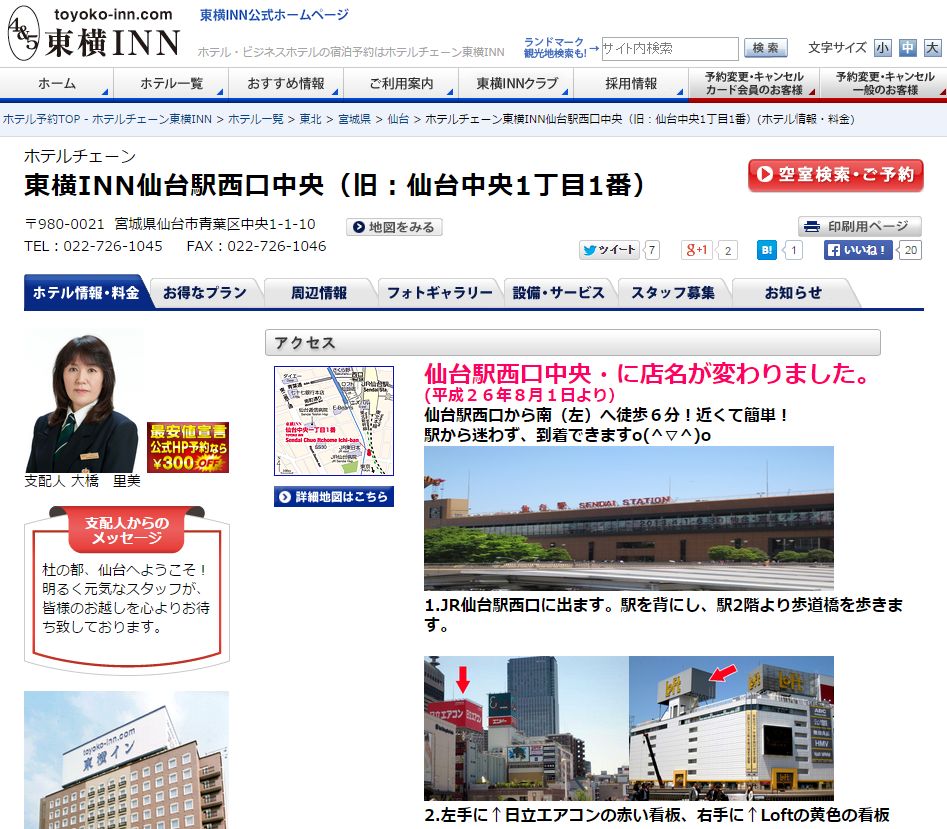Click the hotel building exterior photo
947x829 pixels.
[x=126, y=760]
